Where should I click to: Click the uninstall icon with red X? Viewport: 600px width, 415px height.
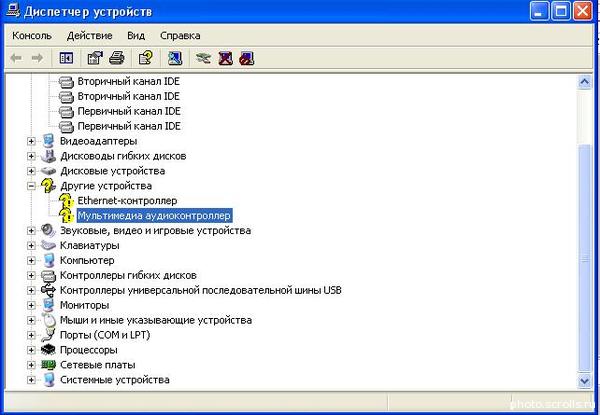(x=225, y=58)
